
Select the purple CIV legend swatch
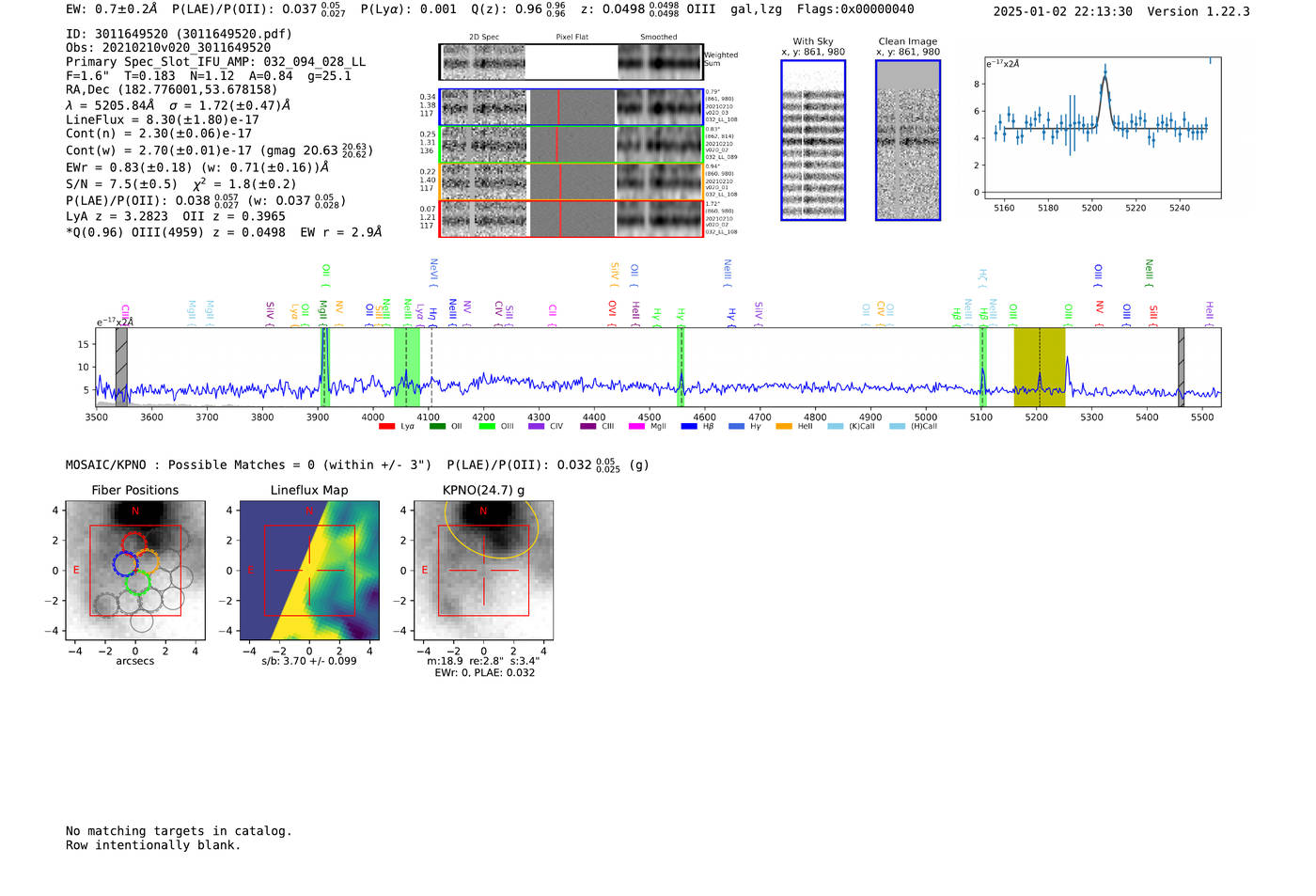point(537,427)
